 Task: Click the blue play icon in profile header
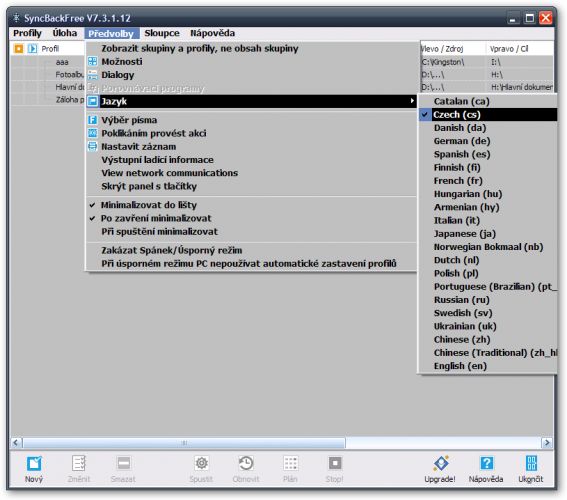33,48
